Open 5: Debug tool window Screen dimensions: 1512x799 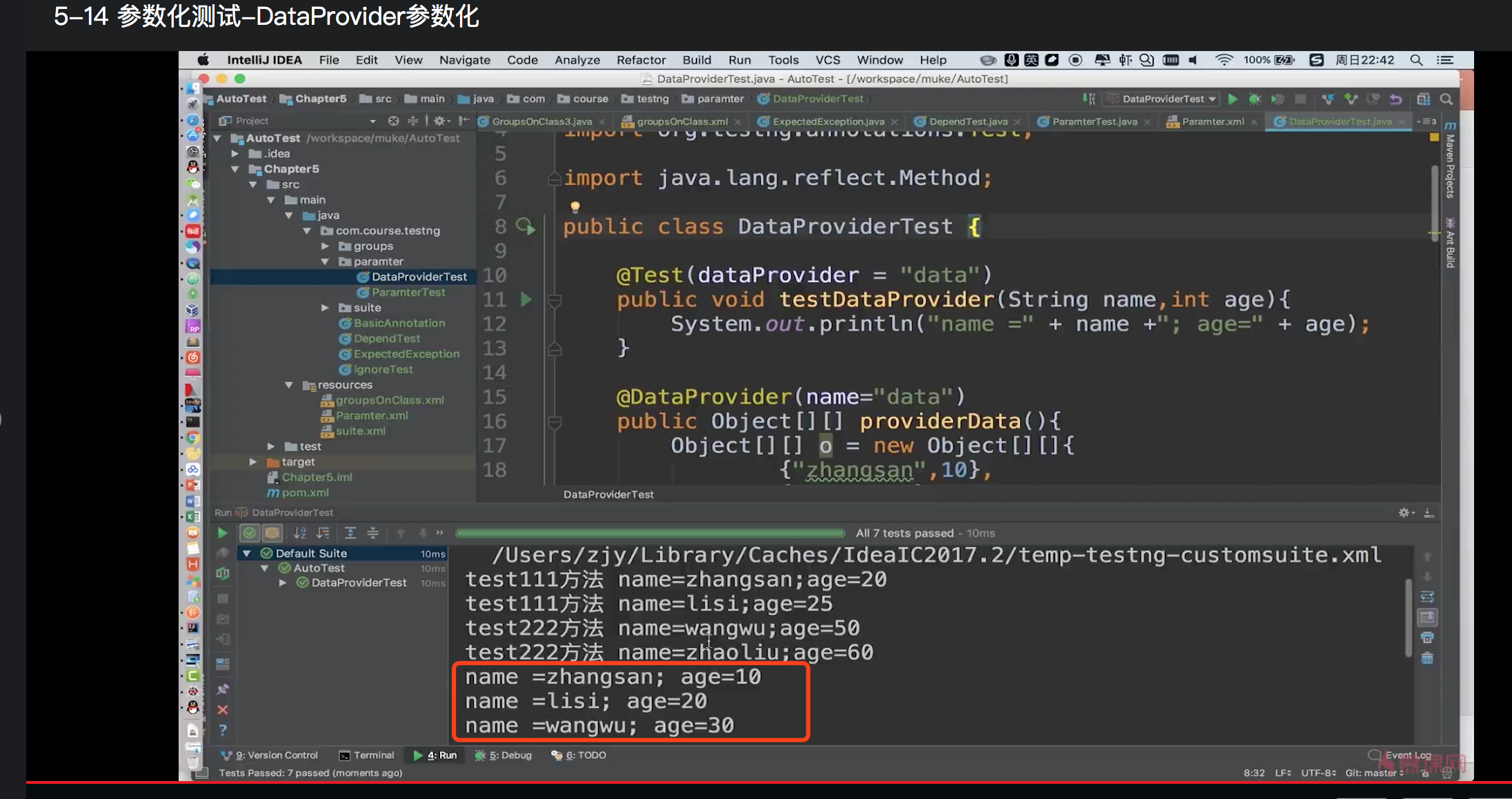click(504, 756)
